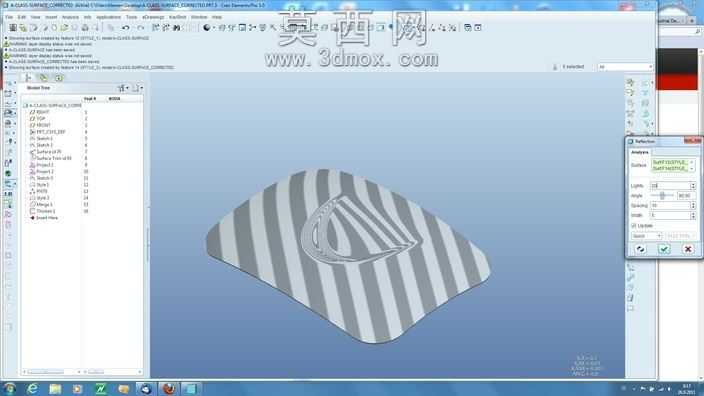Click the shading display sphere icon
Image resolution: width=704 pixels, height=396 pixels.
pos(206,28)
